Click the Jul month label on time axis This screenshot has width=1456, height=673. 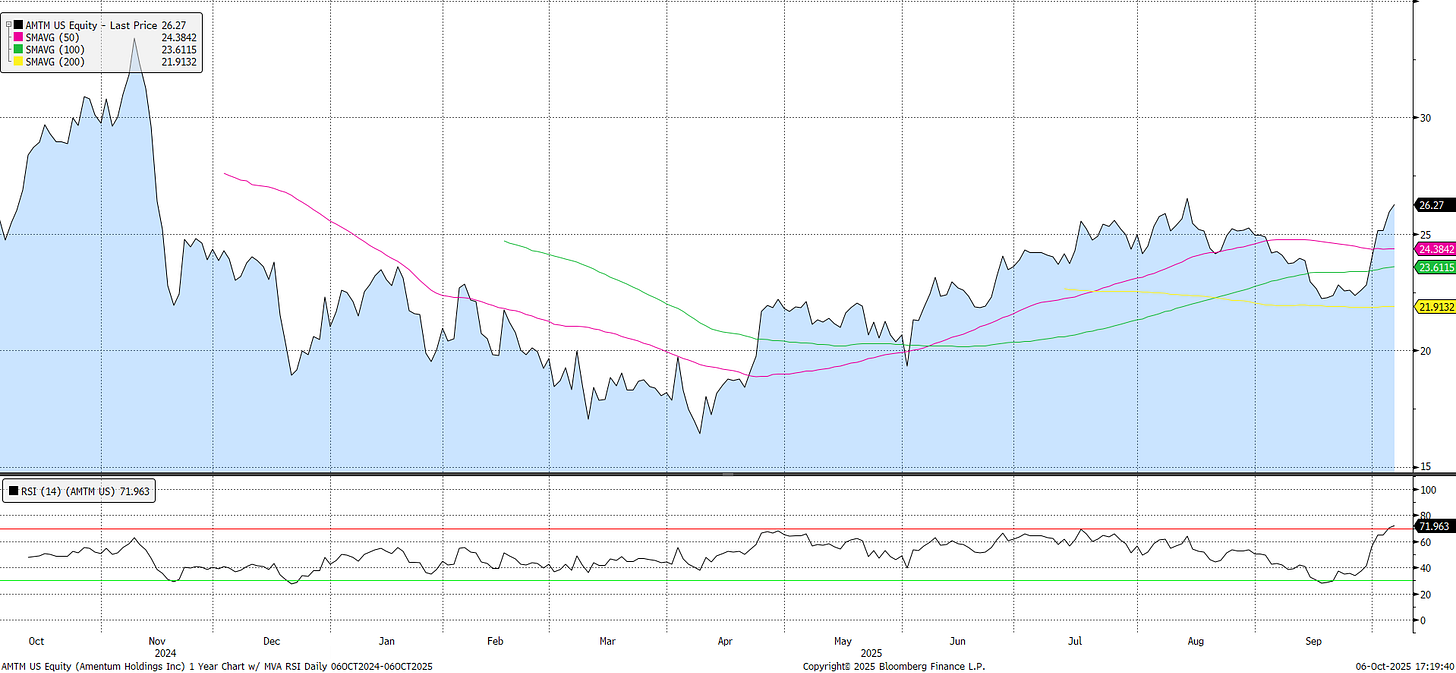pos(1076,639)
